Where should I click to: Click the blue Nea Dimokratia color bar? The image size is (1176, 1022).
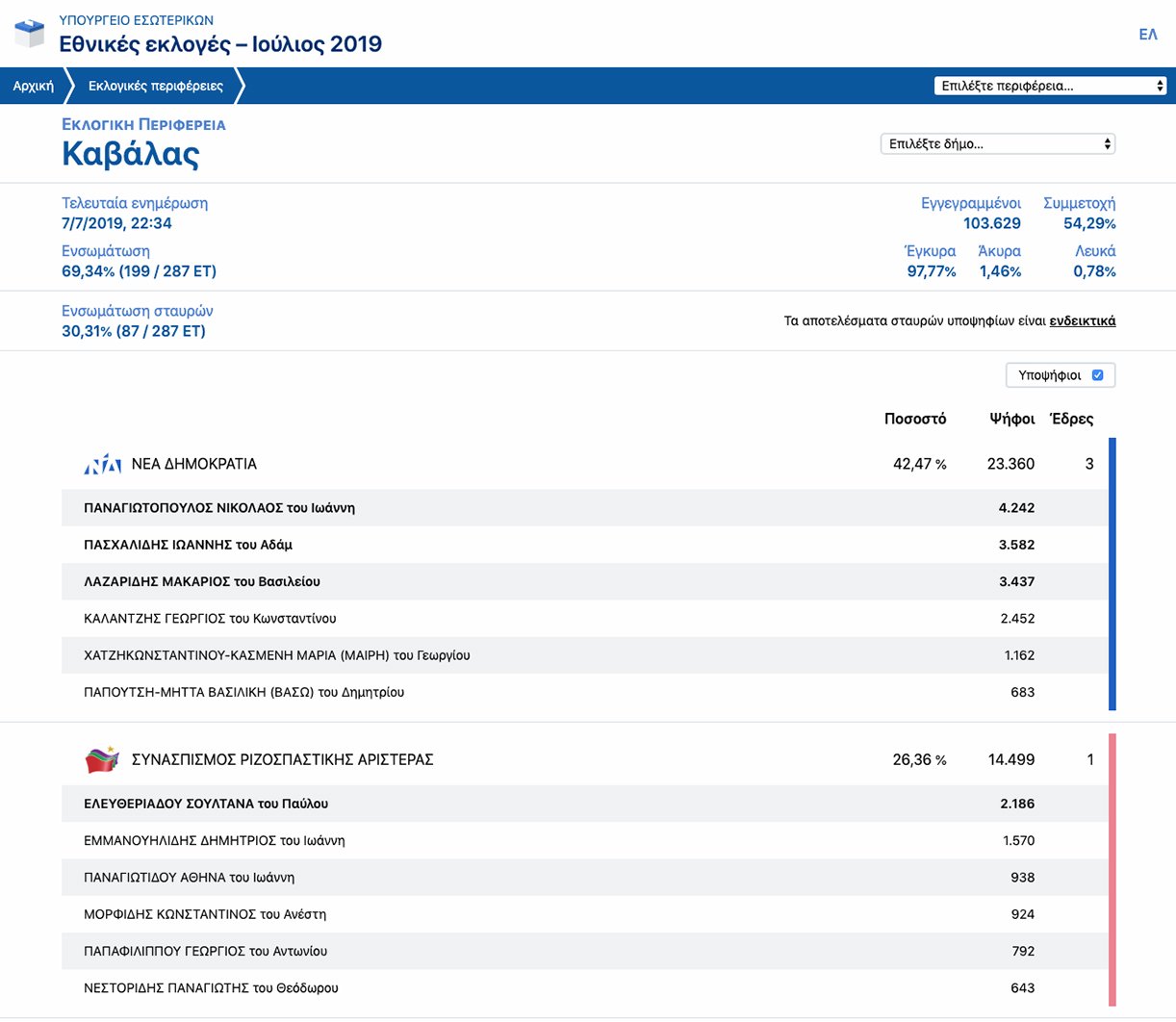[1112, 575]
